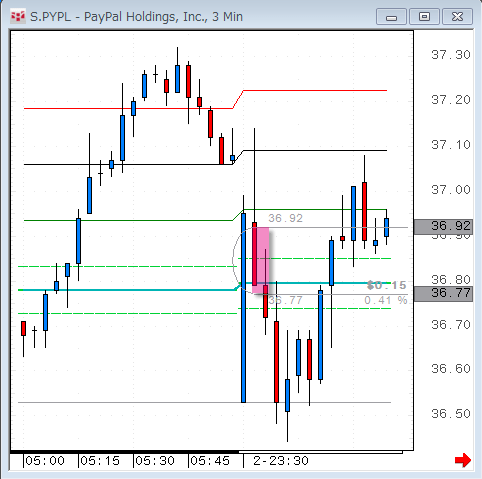Click the 36.77 price marker on the axis
Image resolution: width=482 pixels, height=479 pixels.
(443, 294)
